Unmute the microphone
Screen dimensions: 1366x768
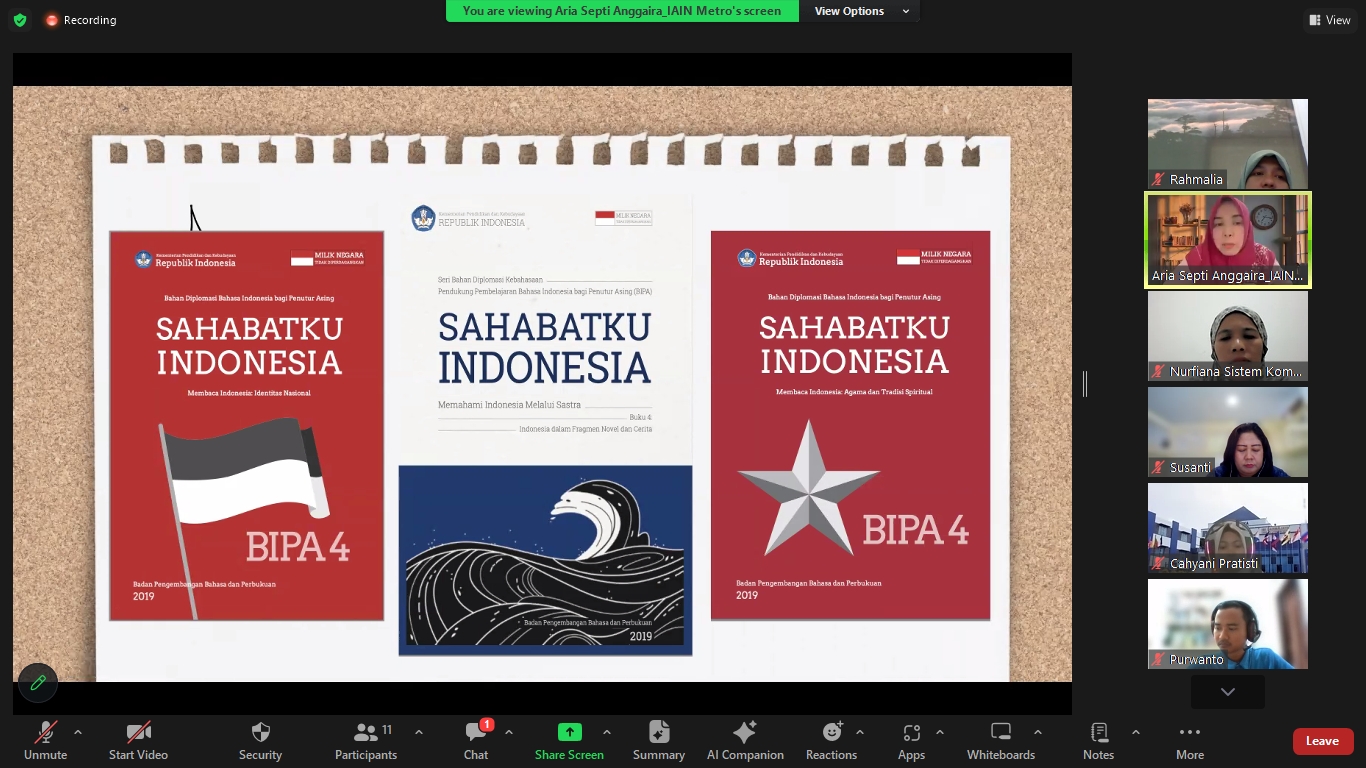tap(45, 741)
